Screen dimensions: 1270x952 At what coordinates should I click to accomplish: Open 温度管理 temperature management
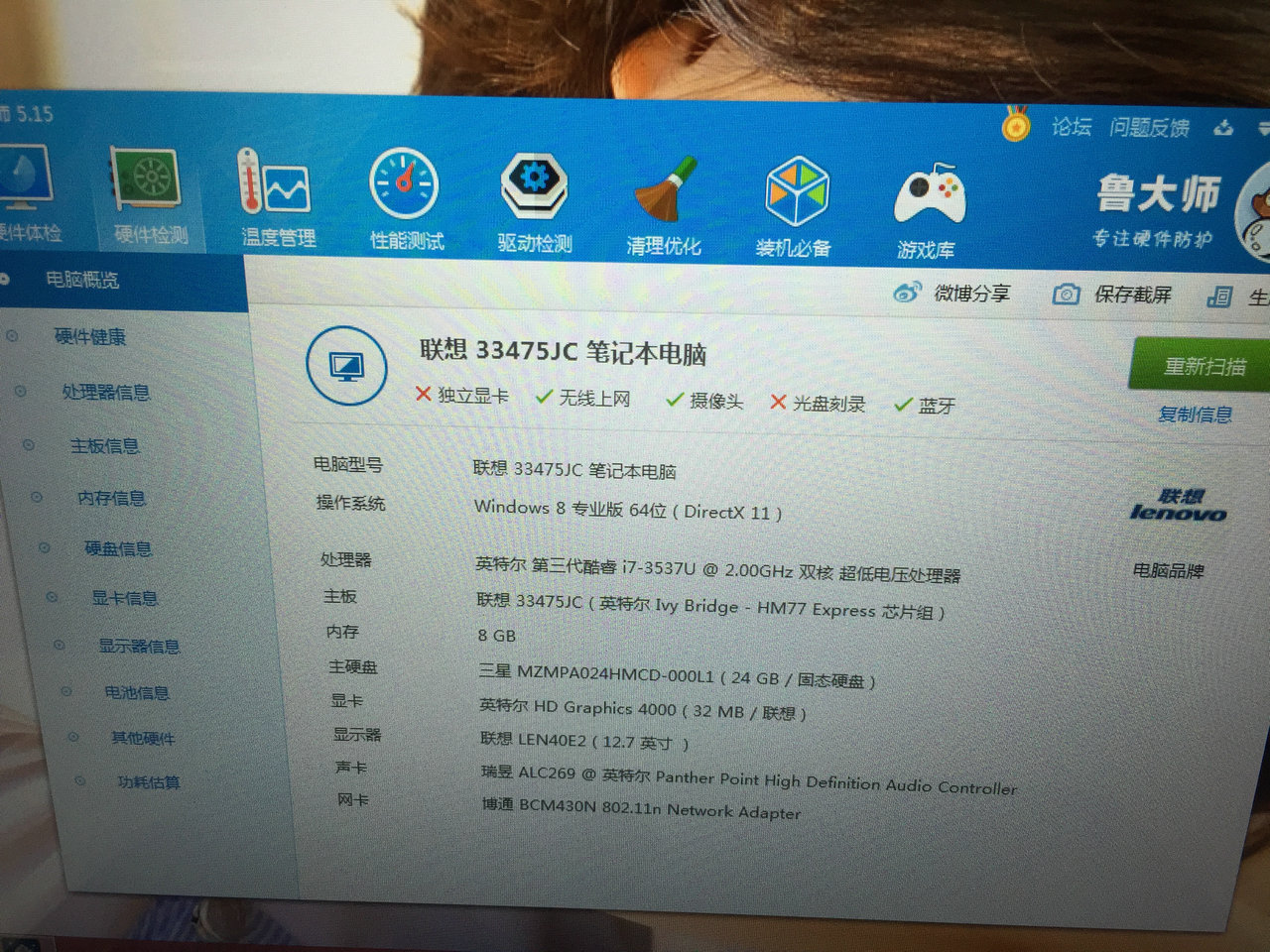[x=277, y=197]
